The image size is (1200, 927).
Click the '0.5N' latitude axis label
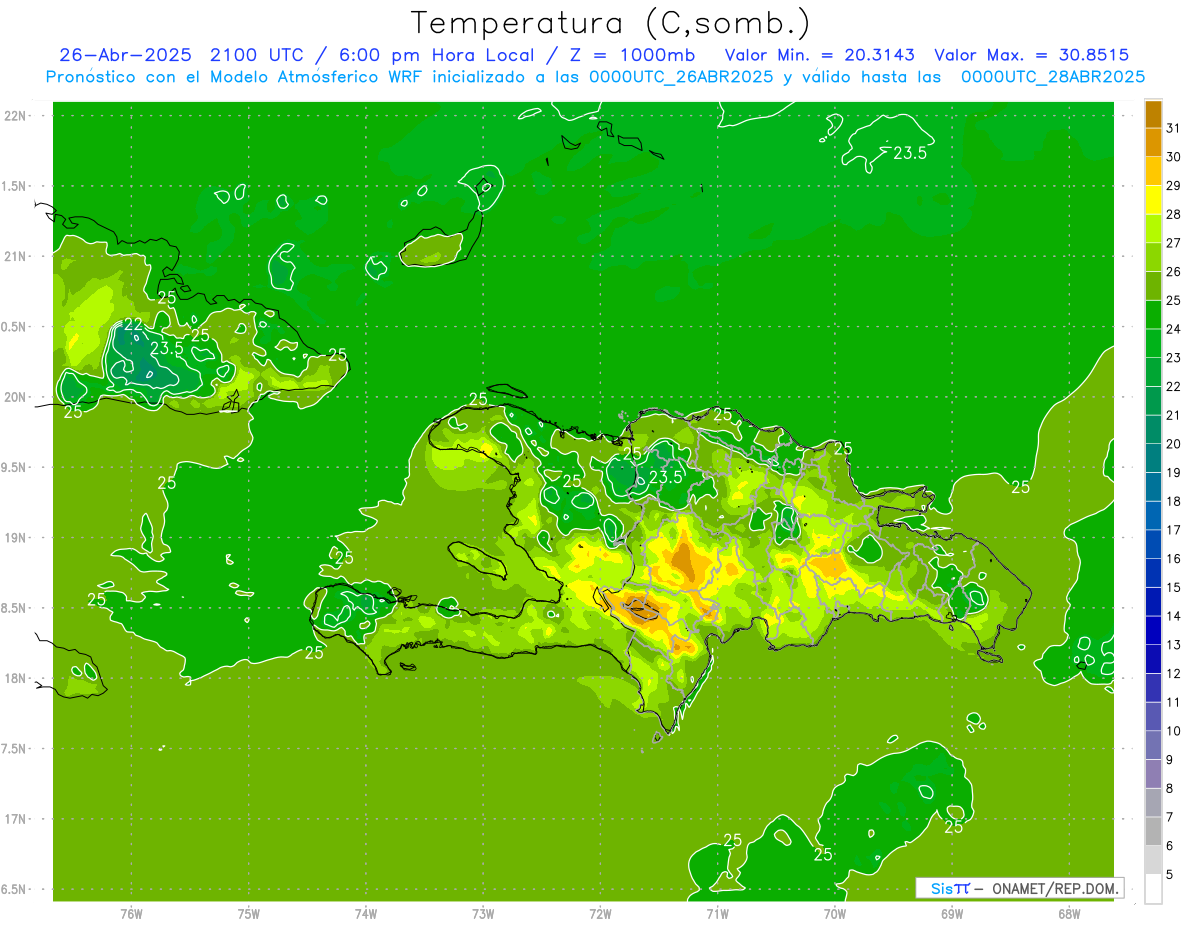pyautogui.click(x=13, y=327)
